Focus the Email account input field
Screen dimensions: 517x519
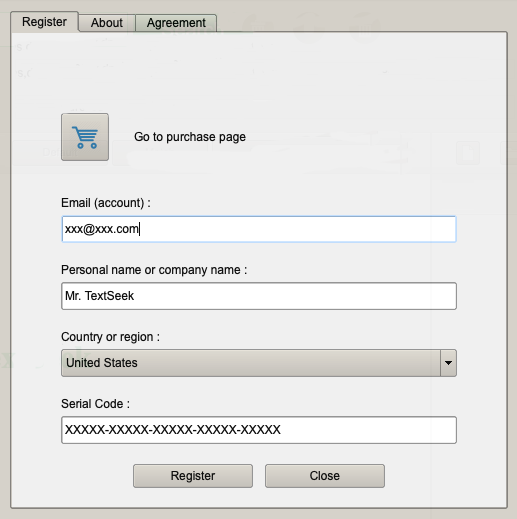click(259, 229)
